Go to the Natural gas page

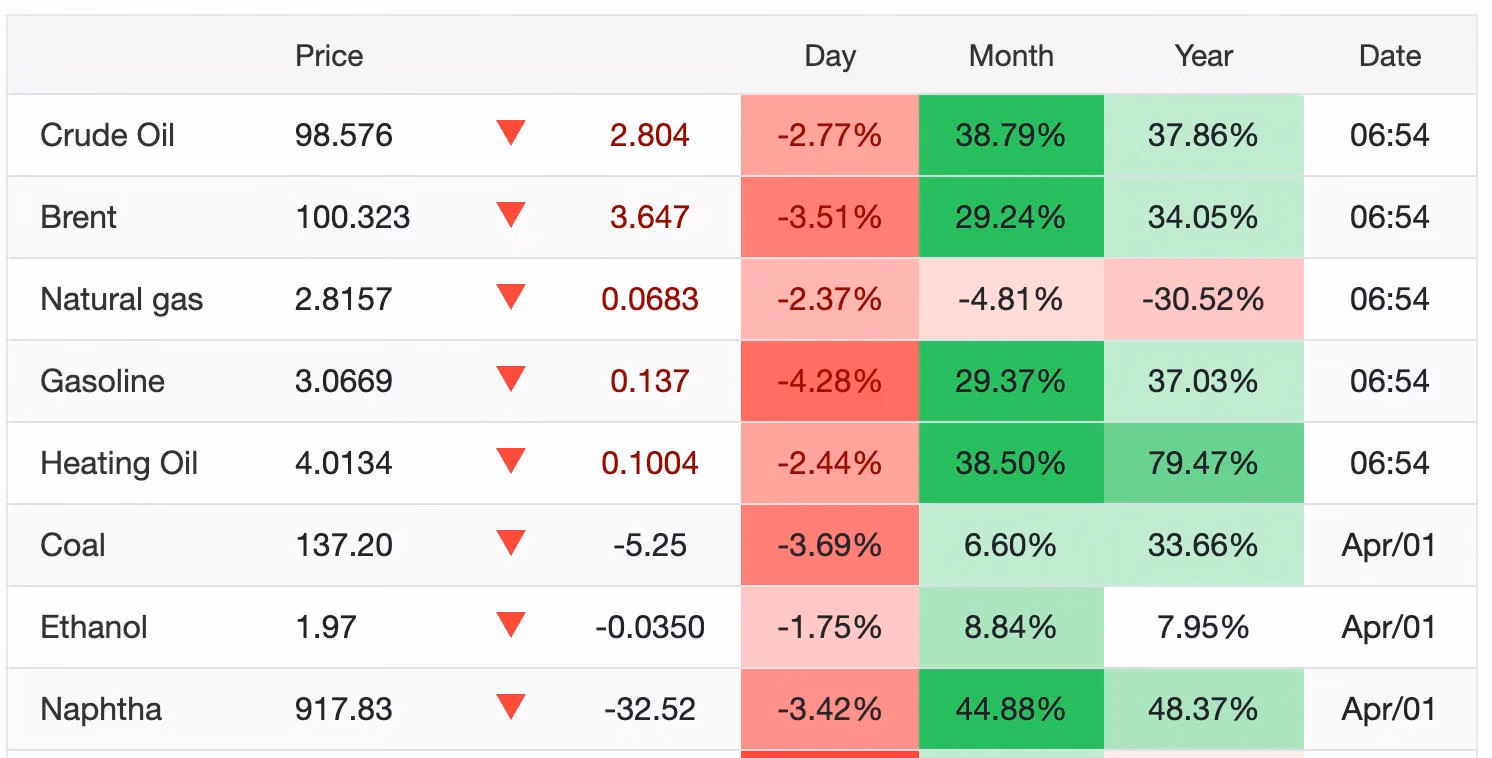tap(121, 299)
